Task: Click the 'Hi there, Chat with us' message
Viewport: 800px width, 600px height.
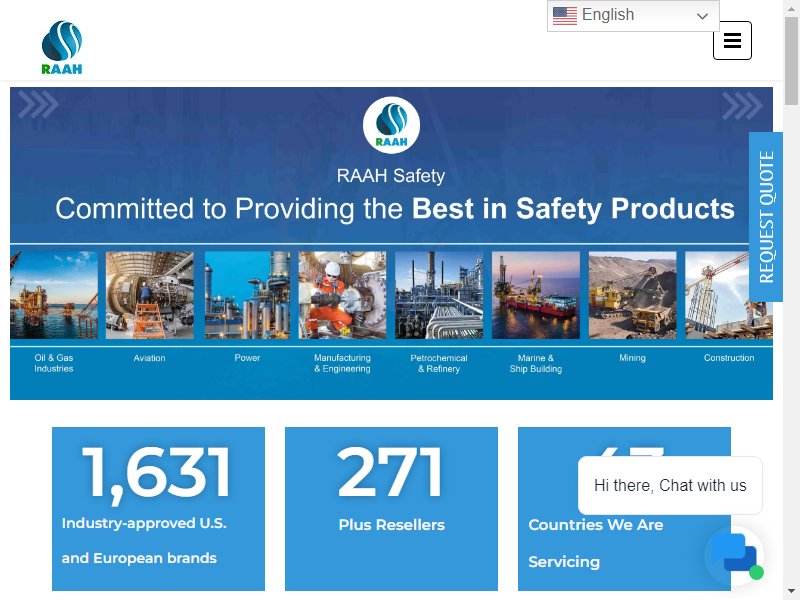Action: tap(670, 485)
